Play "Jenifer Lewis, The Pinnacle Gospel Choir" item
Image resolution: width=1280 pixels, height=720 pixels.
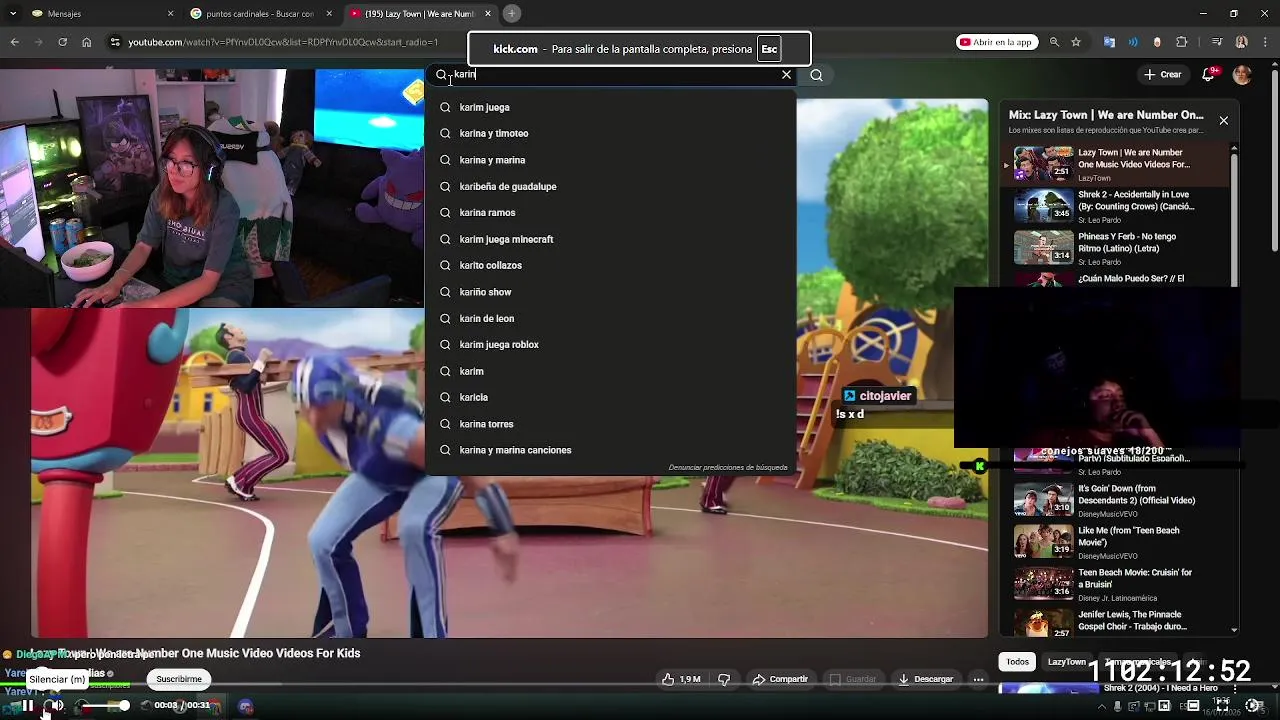click(1115, 622)
